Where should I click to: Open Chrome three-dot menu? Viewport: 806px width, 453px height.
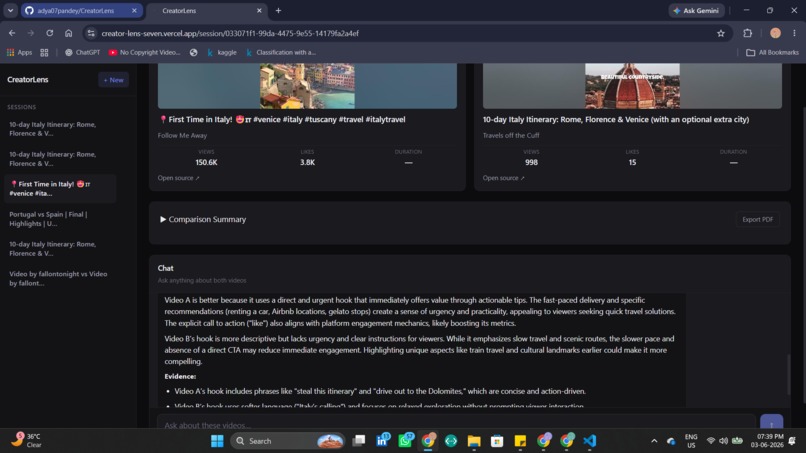point(794,33)
